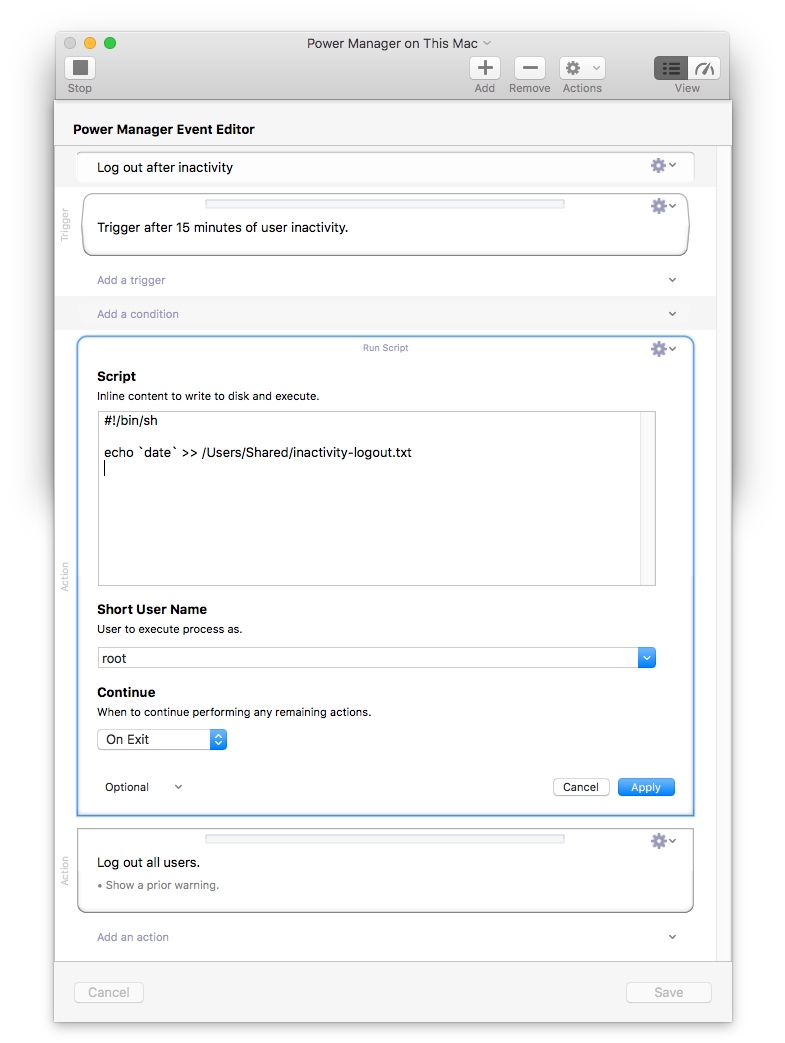
Task: Open the On Exit continue popup
Action: pyautogui.click(x=162, y=740)
